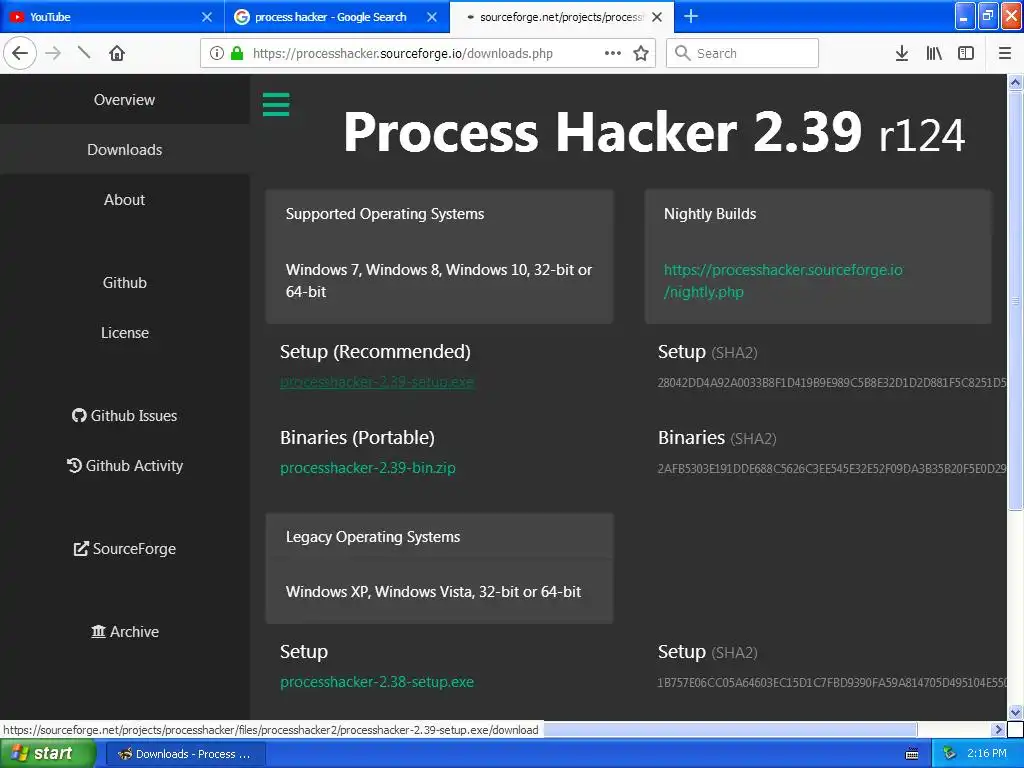
Task: Open the Github sidebar link
Action: (124, 283)
